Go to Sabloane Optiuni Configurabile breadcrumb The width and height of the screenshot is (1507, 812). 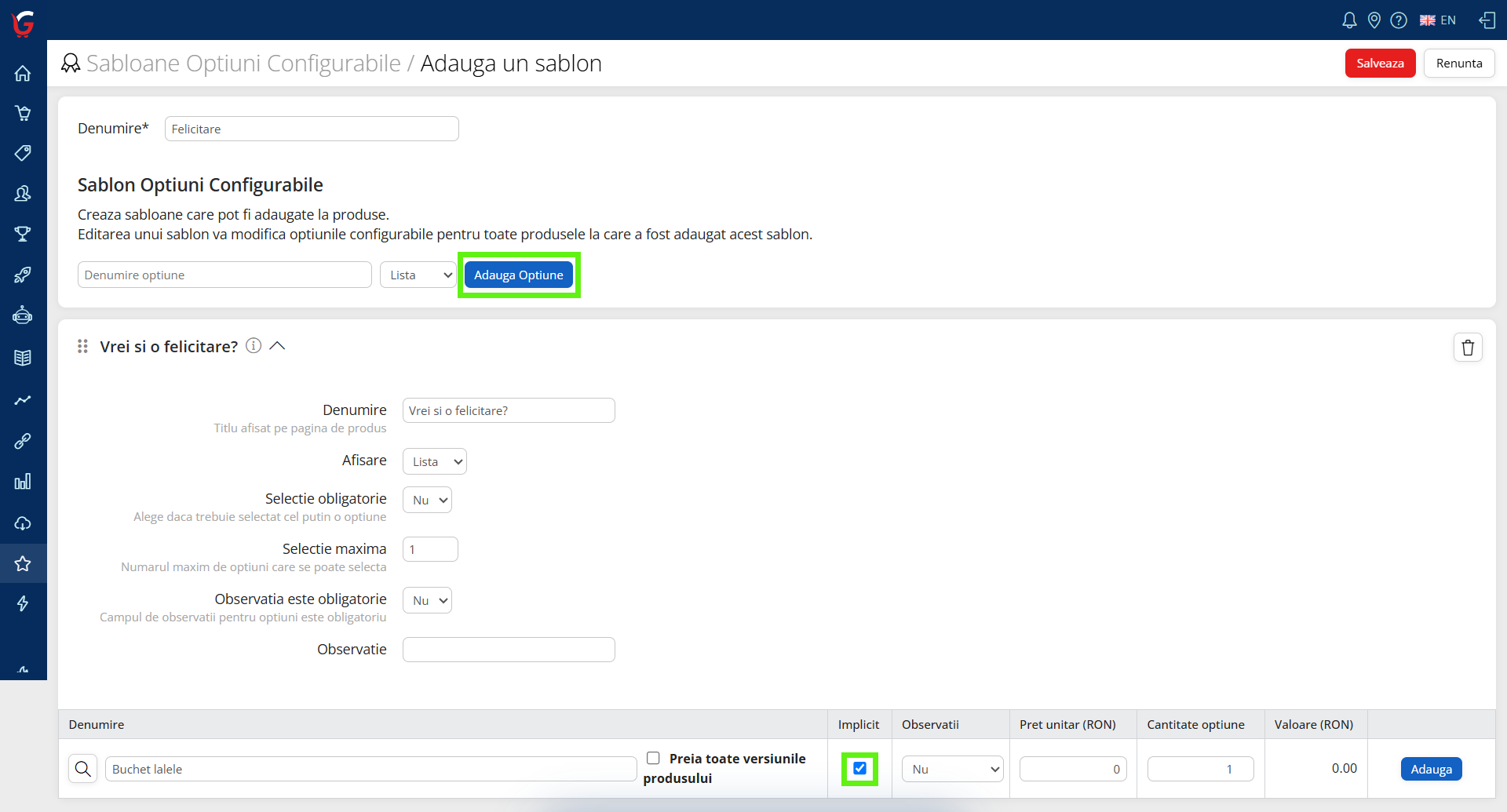243,64
